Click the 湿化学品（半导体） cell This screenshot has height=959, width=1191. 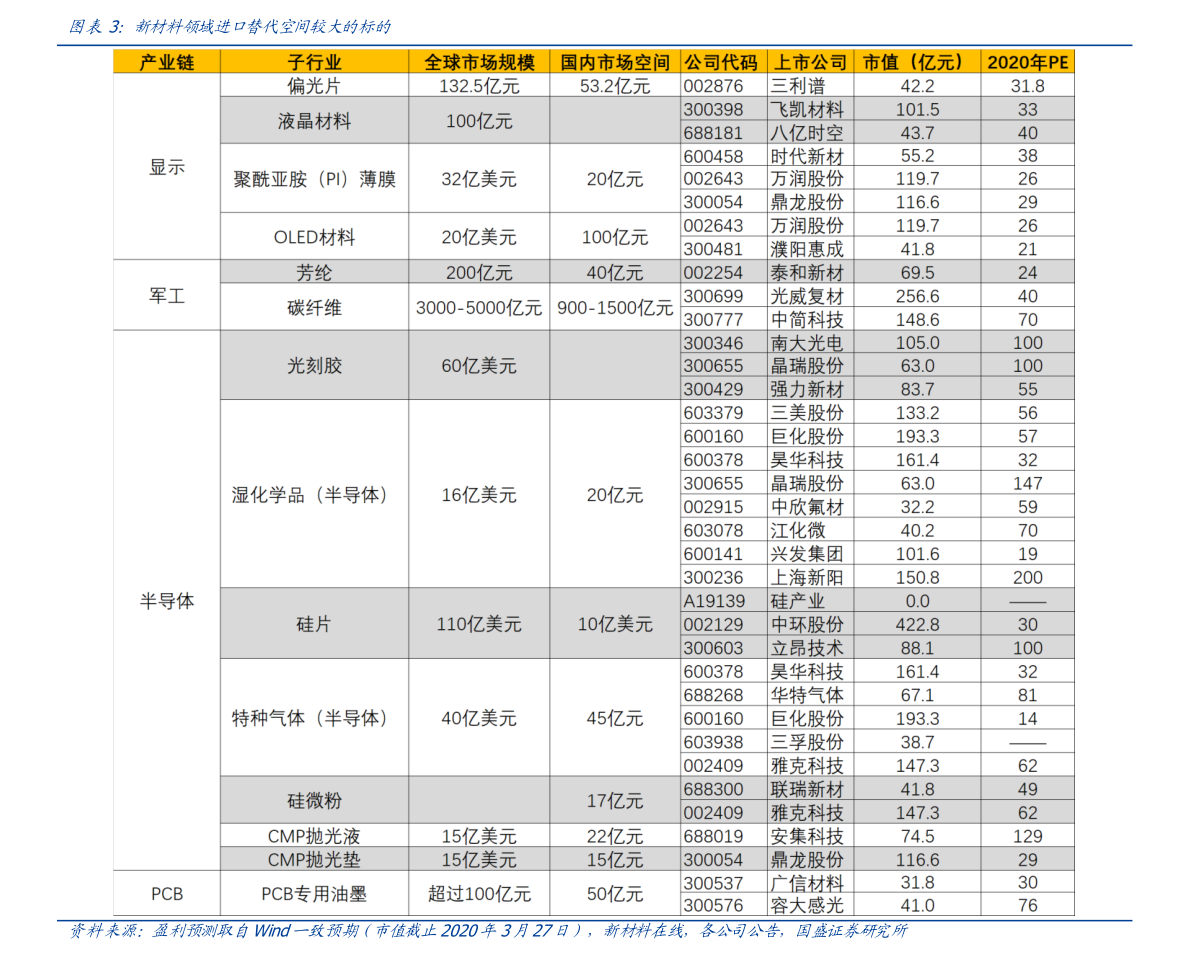pyautogui.click(x=314, y=494)
